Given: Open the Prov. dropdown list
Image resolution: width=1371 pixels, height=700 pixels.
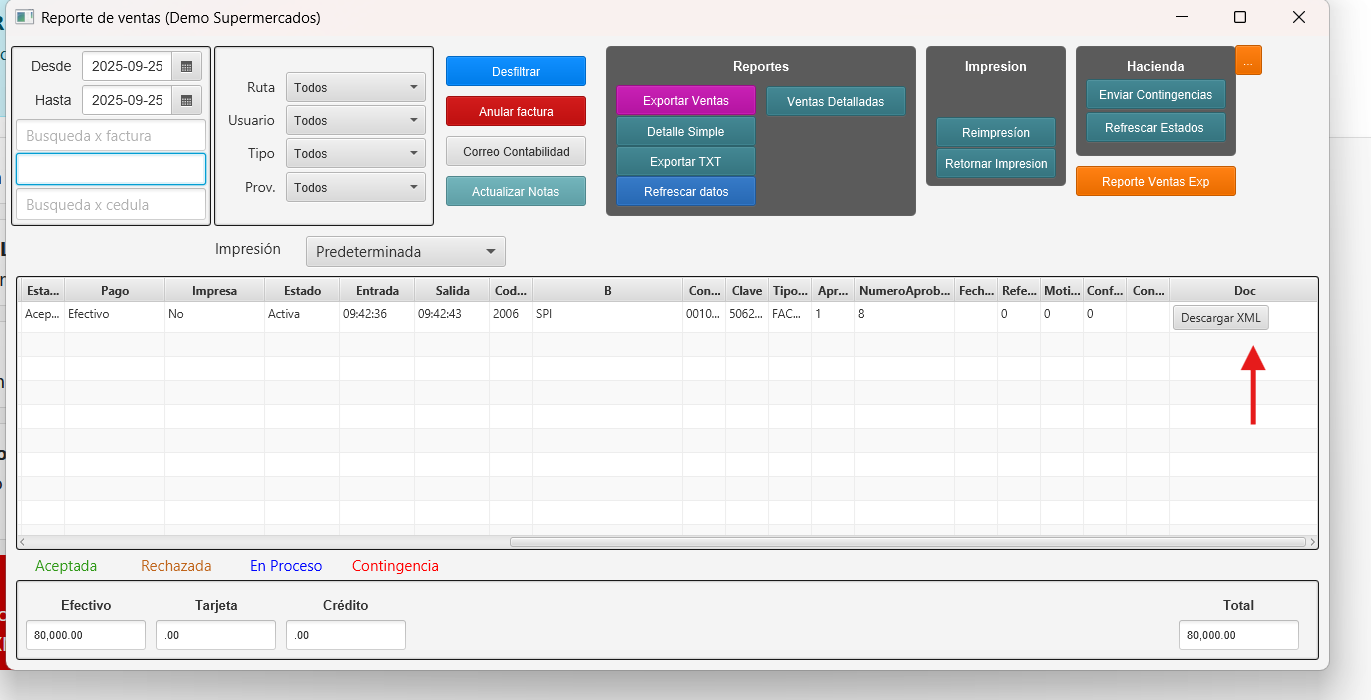Looking at the screenshot, I should point(356,188).
